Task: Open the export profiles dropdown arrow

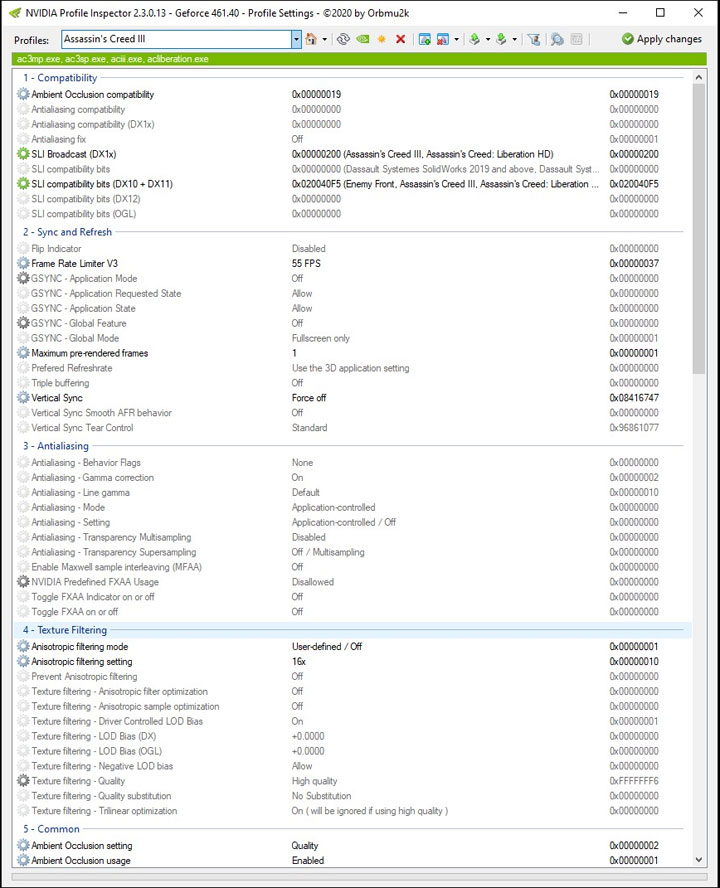Action: (x=487, y=39)
